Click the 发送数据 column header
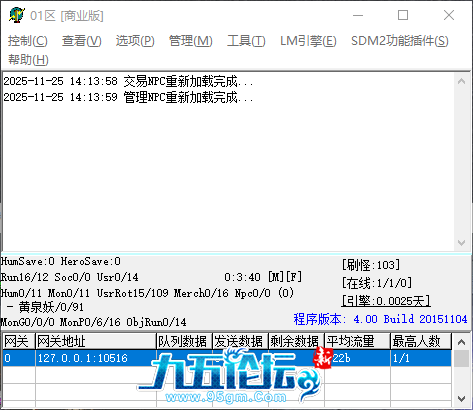The height and width of the screenshot is (410, 473). [240, 341]
